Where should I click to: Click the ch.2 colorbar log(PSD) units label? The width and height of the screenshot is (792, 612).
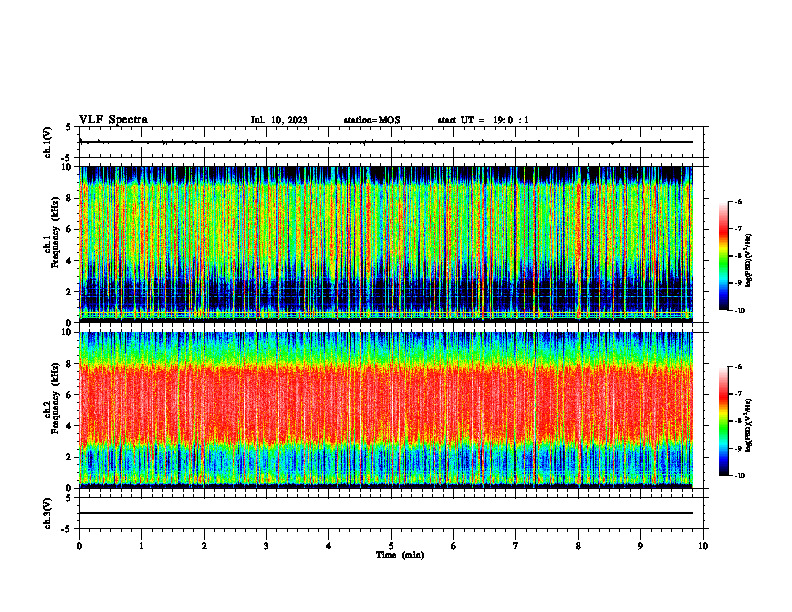point(749,425)
